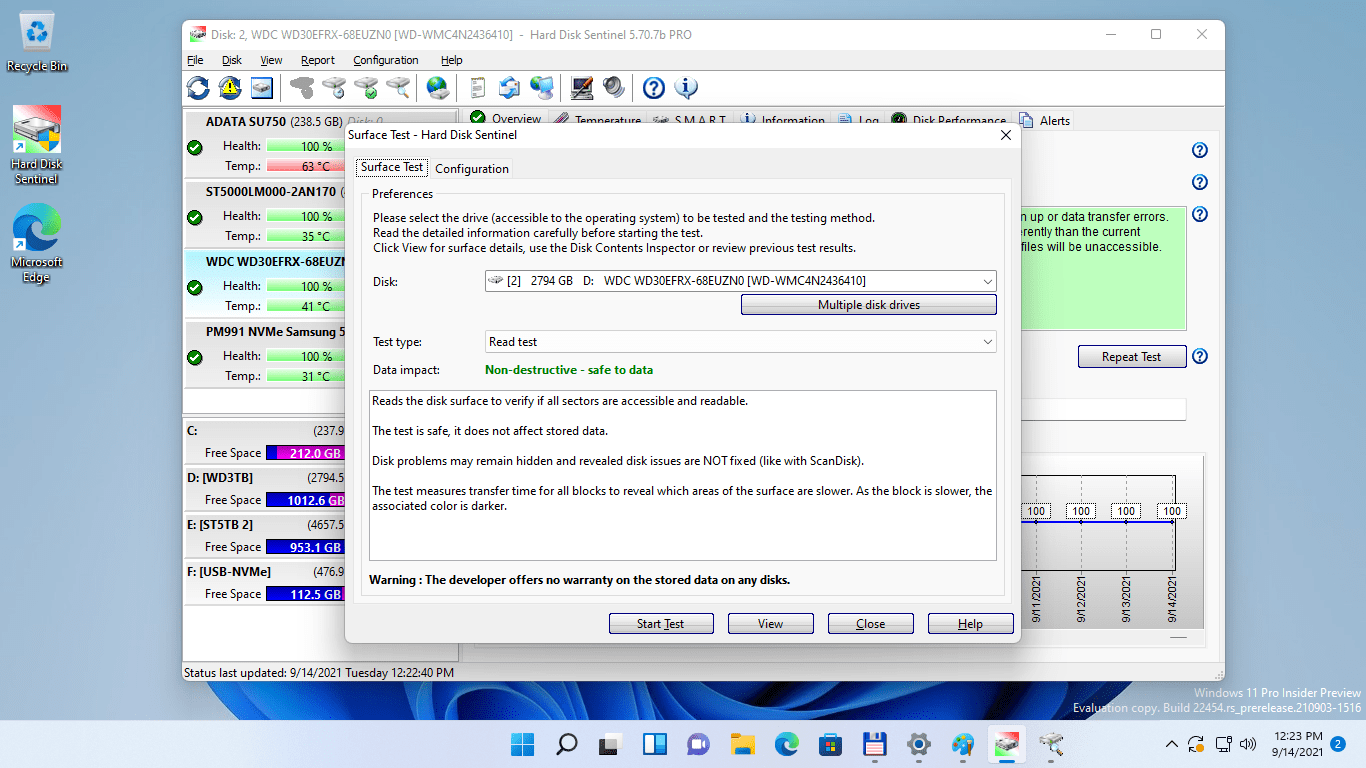Click the Multiple disk drives button
1366x768 pixels.
(867, 304)
